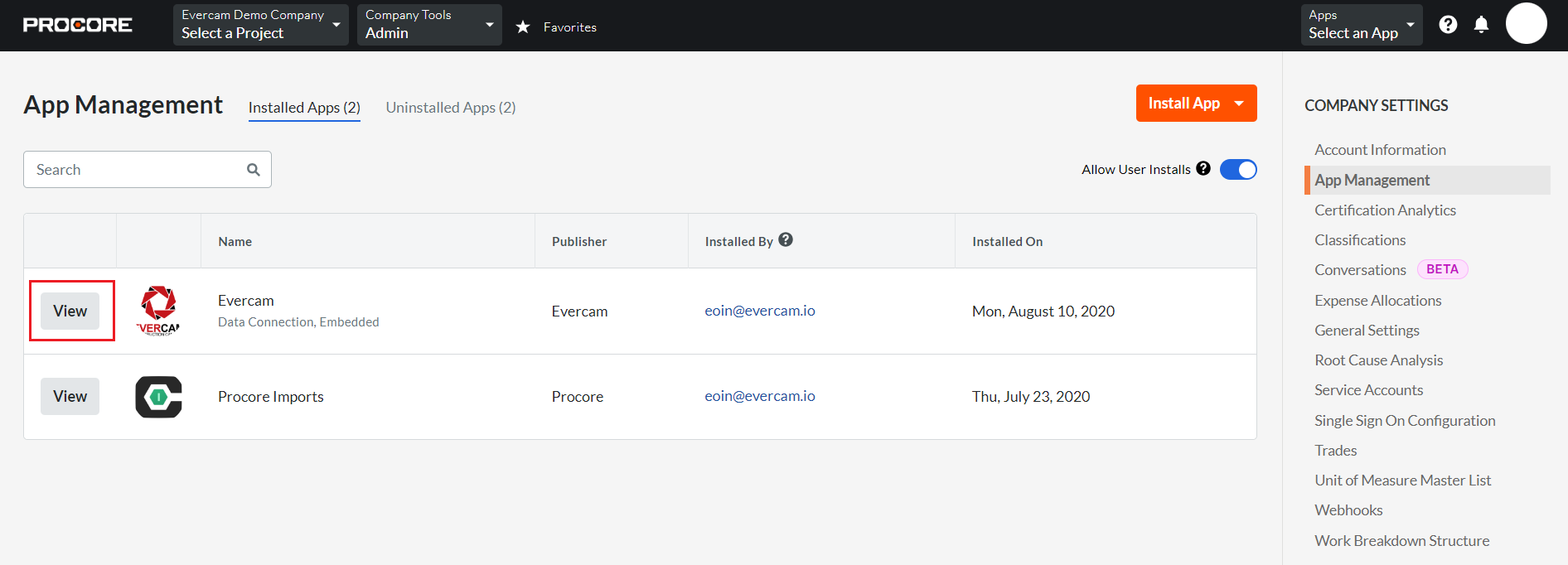Click Data Connection, Embedded subtitle
This screenshot has width=1568, height=565.
298,322
